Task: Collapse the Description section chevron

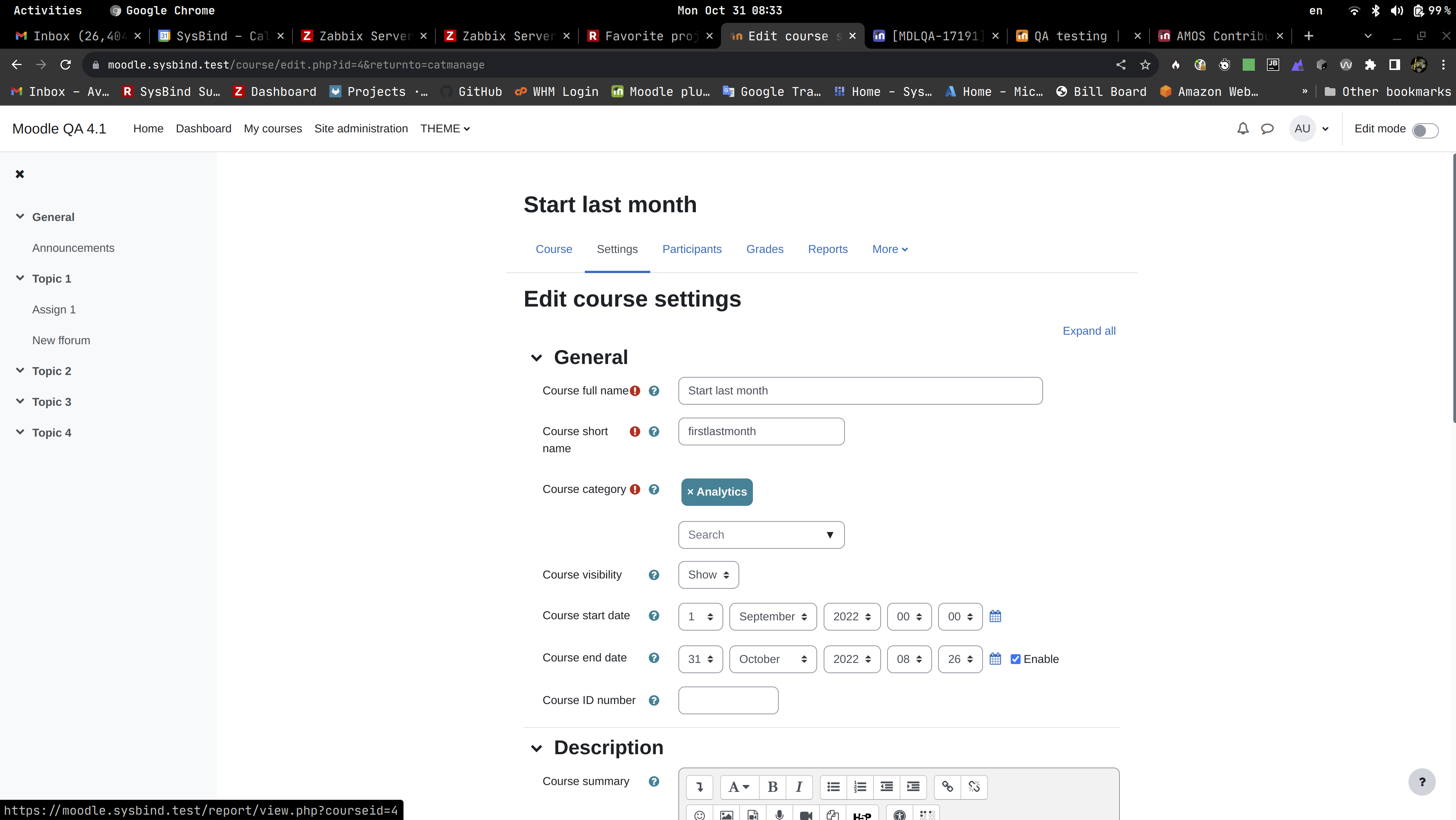Action: pyautogui.click(x=537, y=748)
